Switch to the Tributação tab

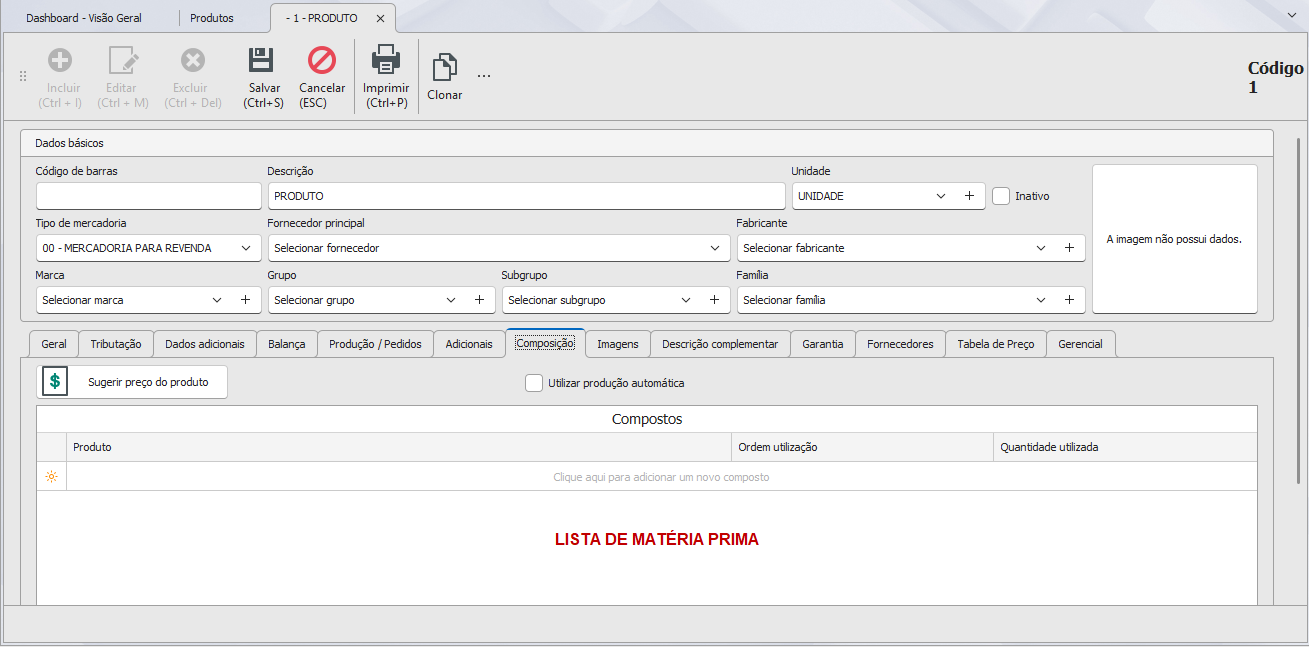[x=116, y=344]
